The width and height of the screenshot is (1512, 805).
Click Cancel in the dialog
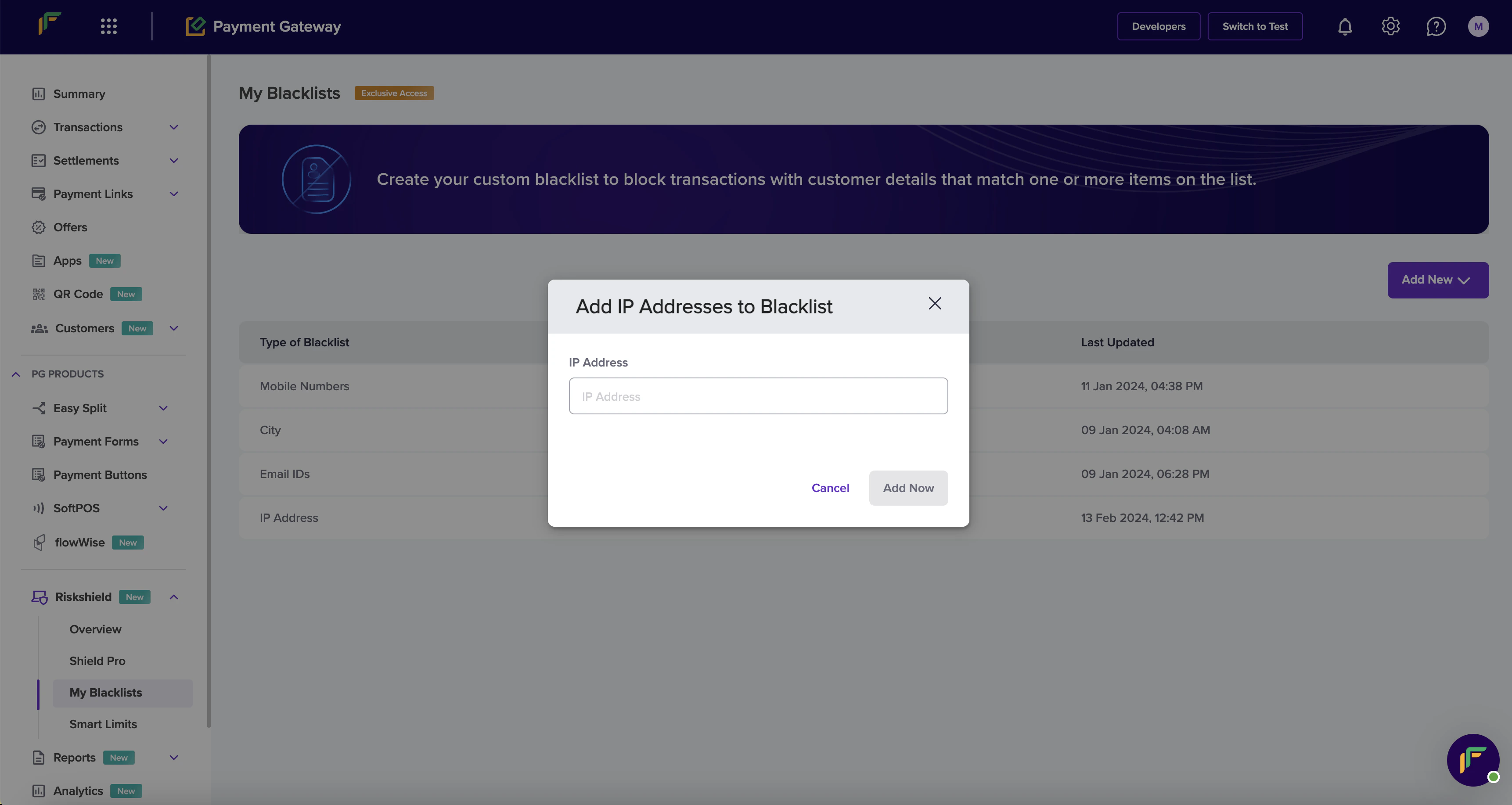pyautogui.click(x=830, y=488)
